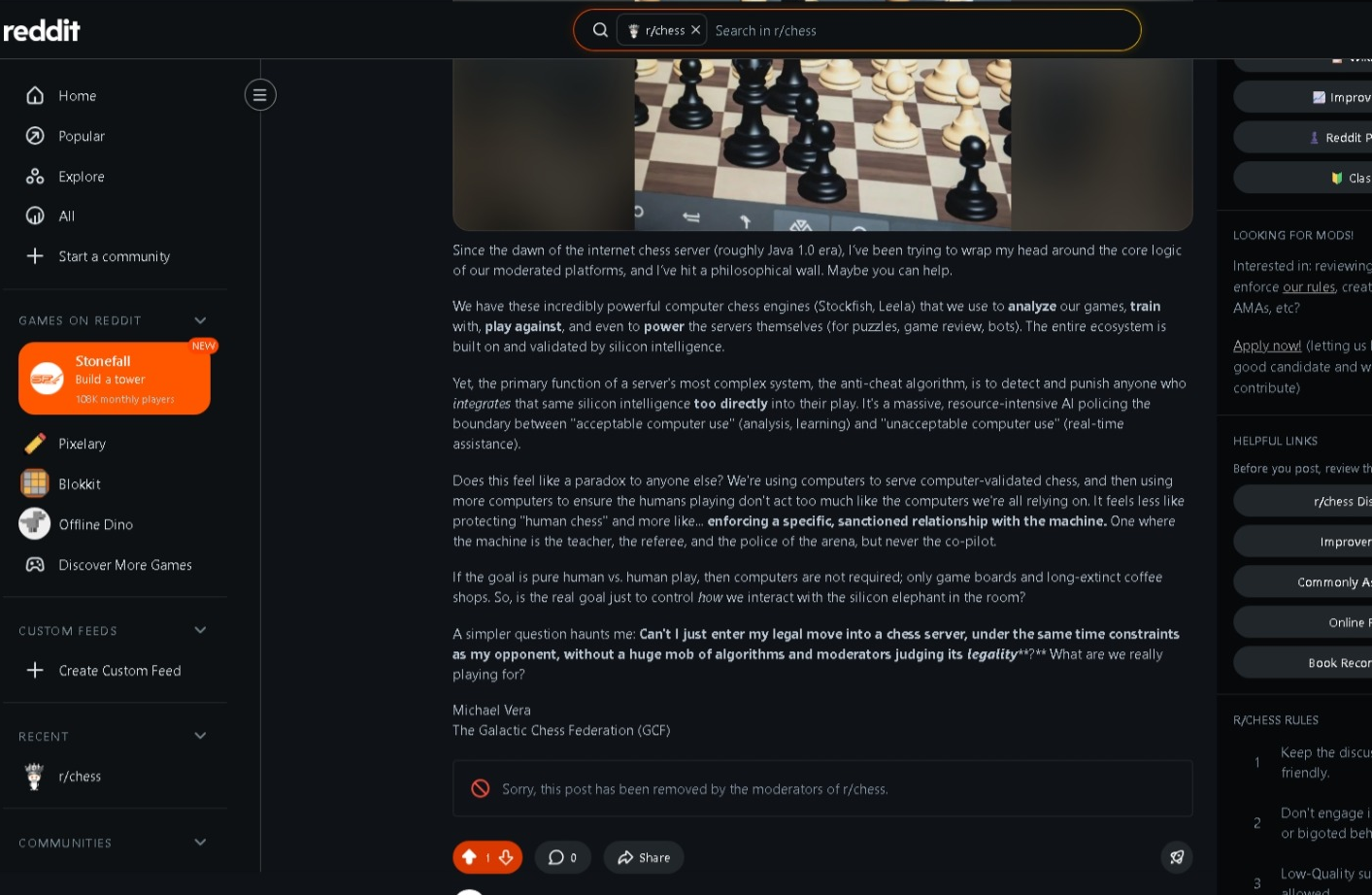The width and height of the screenshot is (1372, 895).
Task: Click the Reddit logo
Action: (42, 31)
